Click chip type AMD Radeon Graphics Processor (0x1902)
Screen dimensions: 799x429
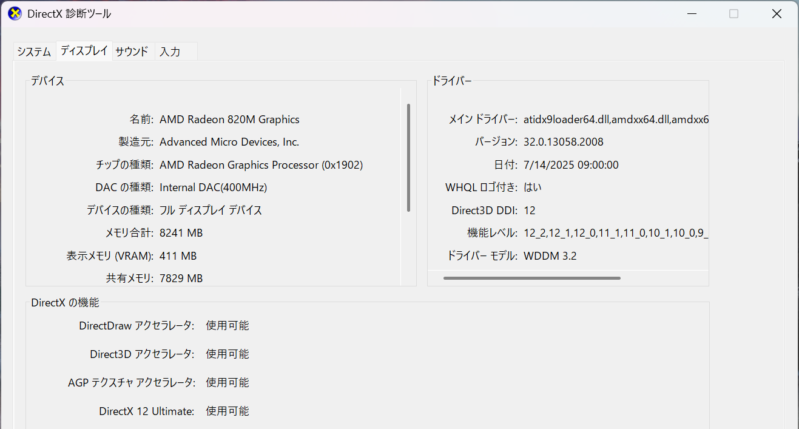click(261, 165)
